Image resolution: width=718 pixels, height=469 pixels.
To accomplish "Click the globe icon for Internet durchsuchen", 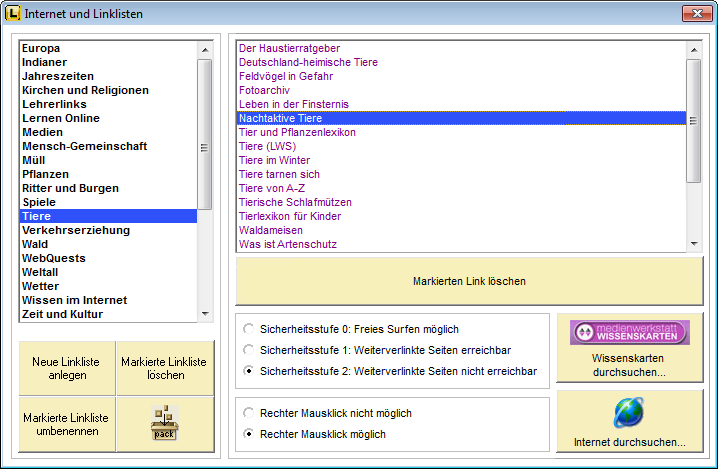I will (x=629, y=412).
